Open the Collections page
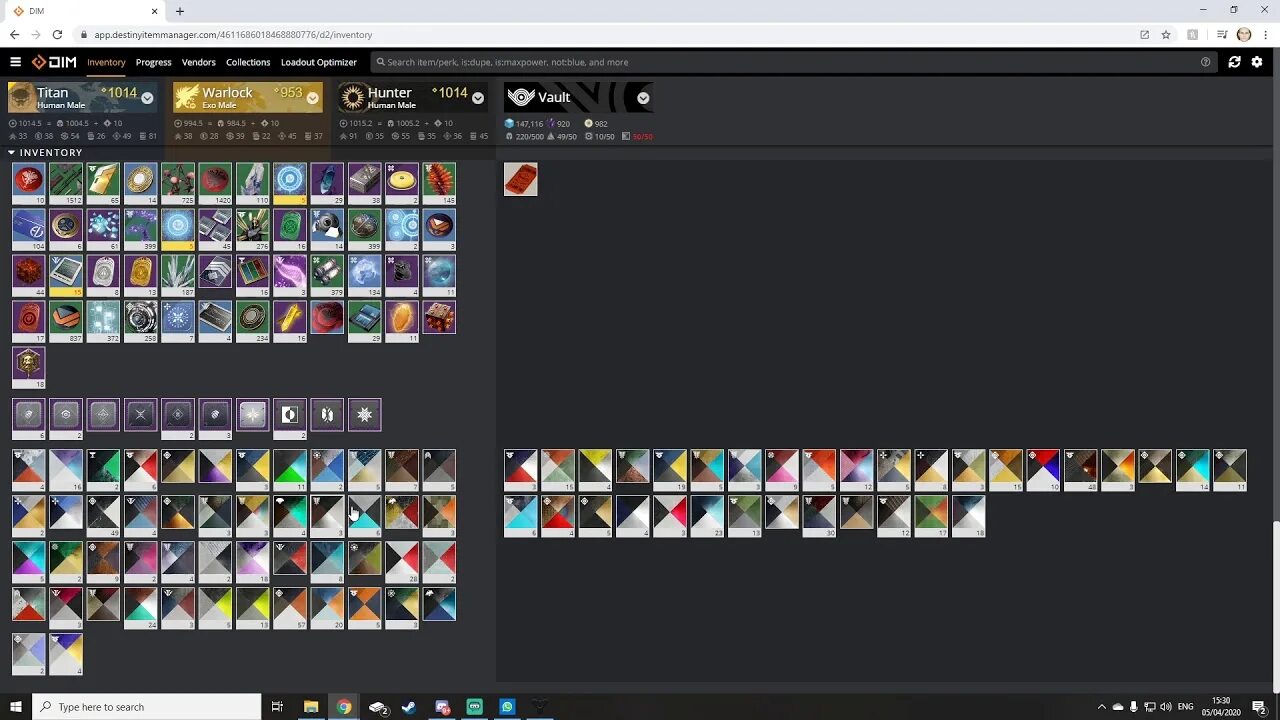This screenshot has height=720, width=1280. click(248, 62)
